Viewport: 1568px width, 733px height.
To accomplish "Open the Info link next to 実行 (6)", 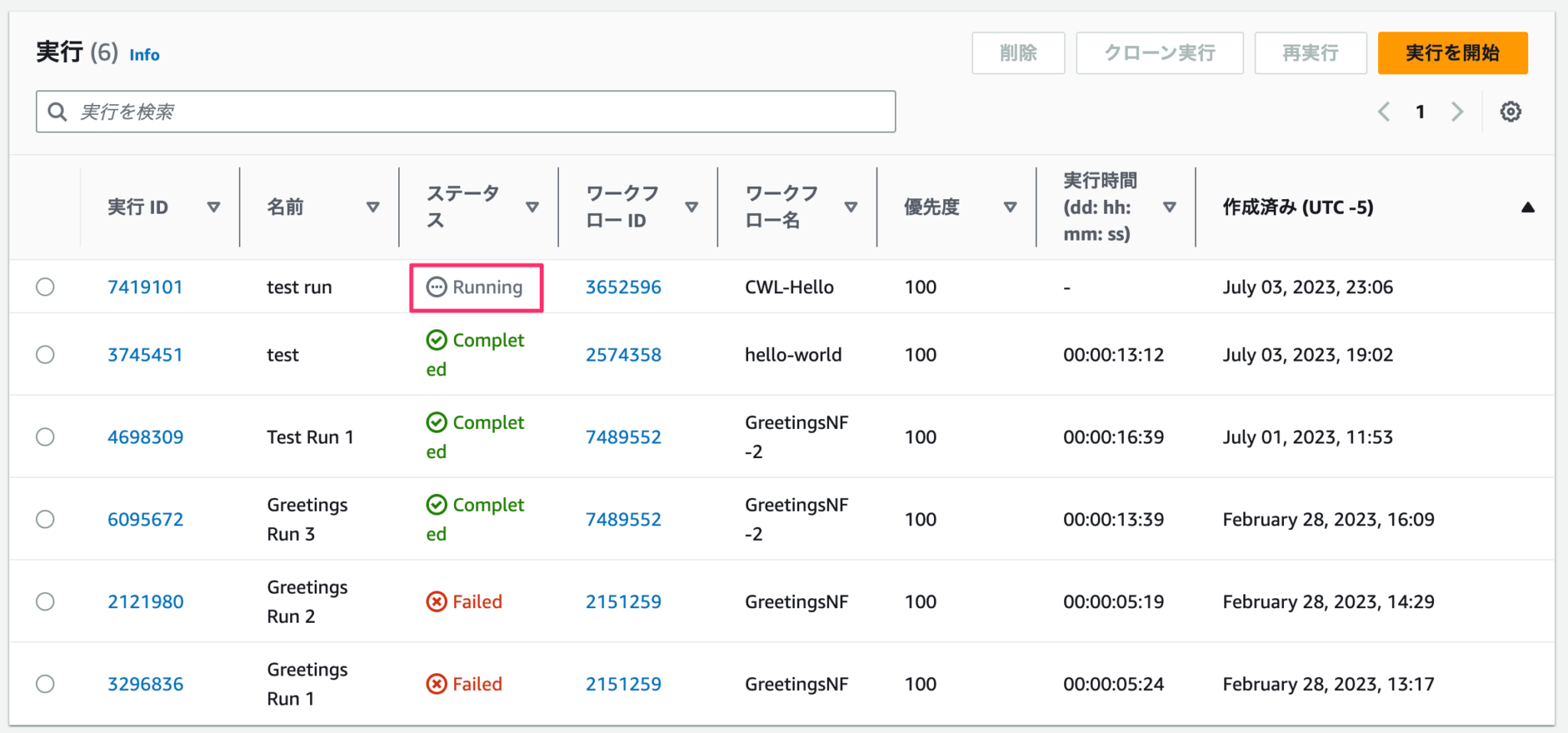I will tap(144, 55).
